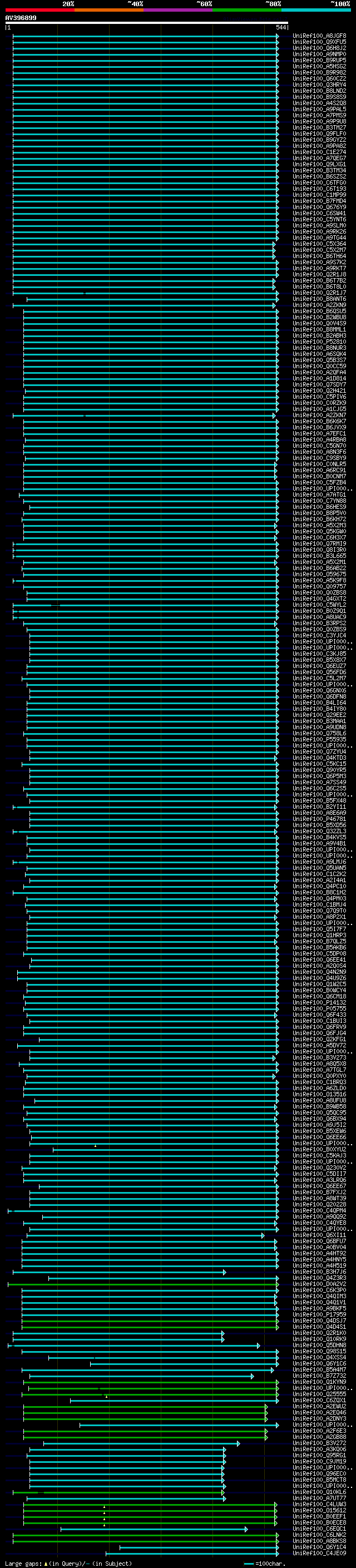This screenshot has width=356, height=1568.
Task: Select the UniRef100_Q2R1J8 label
Action: [x=319, y=275]
